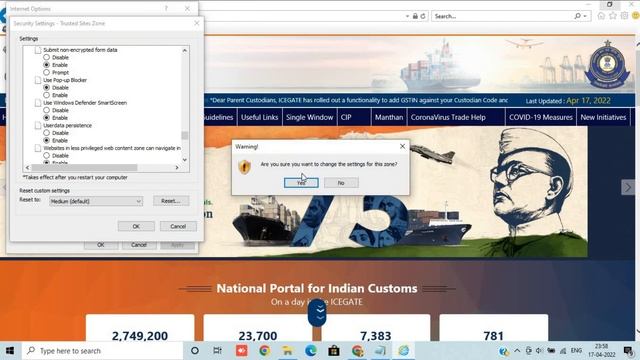Open the Single Window menu
640x360 pixels.
coord(309,117)
